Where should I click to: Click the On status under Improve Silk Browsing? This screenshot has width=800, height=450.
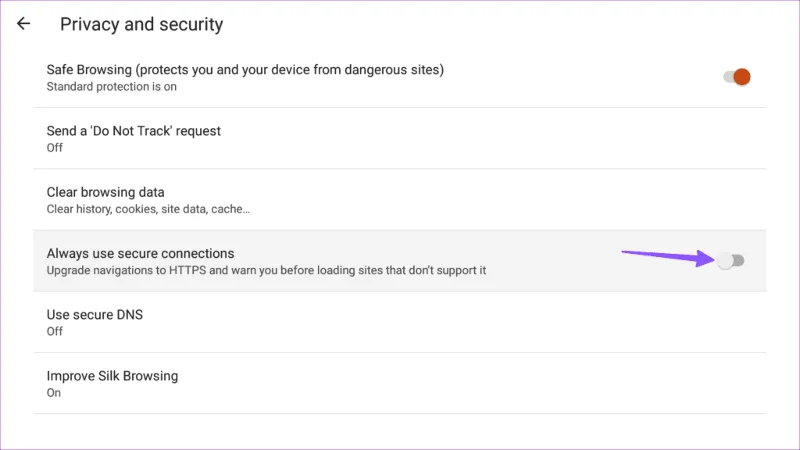54,393
